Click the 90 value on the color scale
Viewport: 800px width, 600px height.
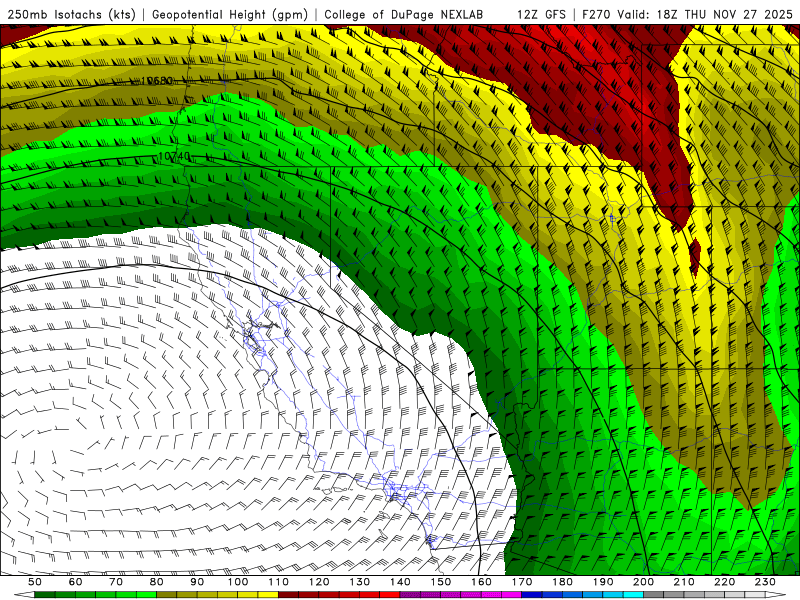pos(197,582)
